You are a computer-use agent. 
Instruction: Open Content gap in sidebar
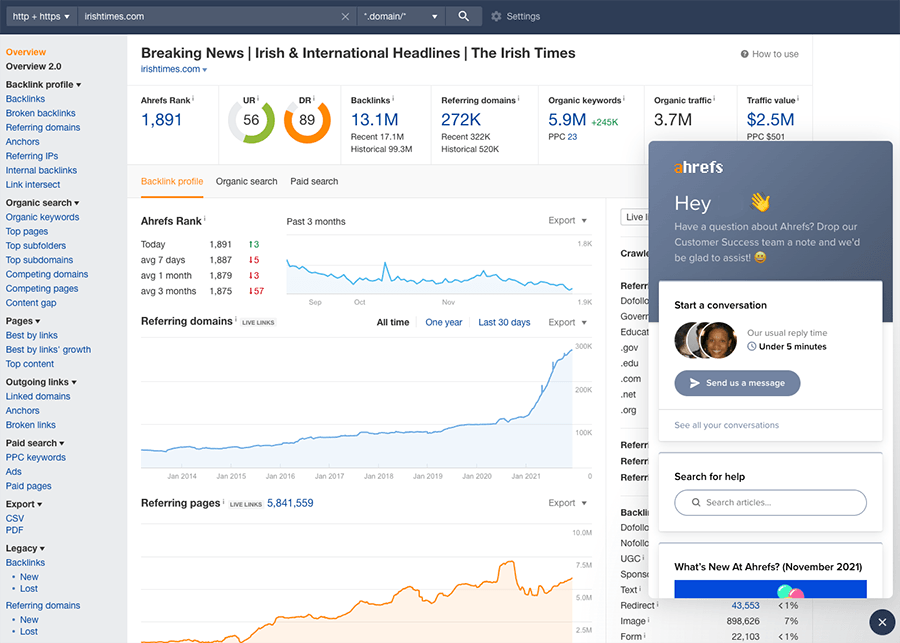pos(31,303)
